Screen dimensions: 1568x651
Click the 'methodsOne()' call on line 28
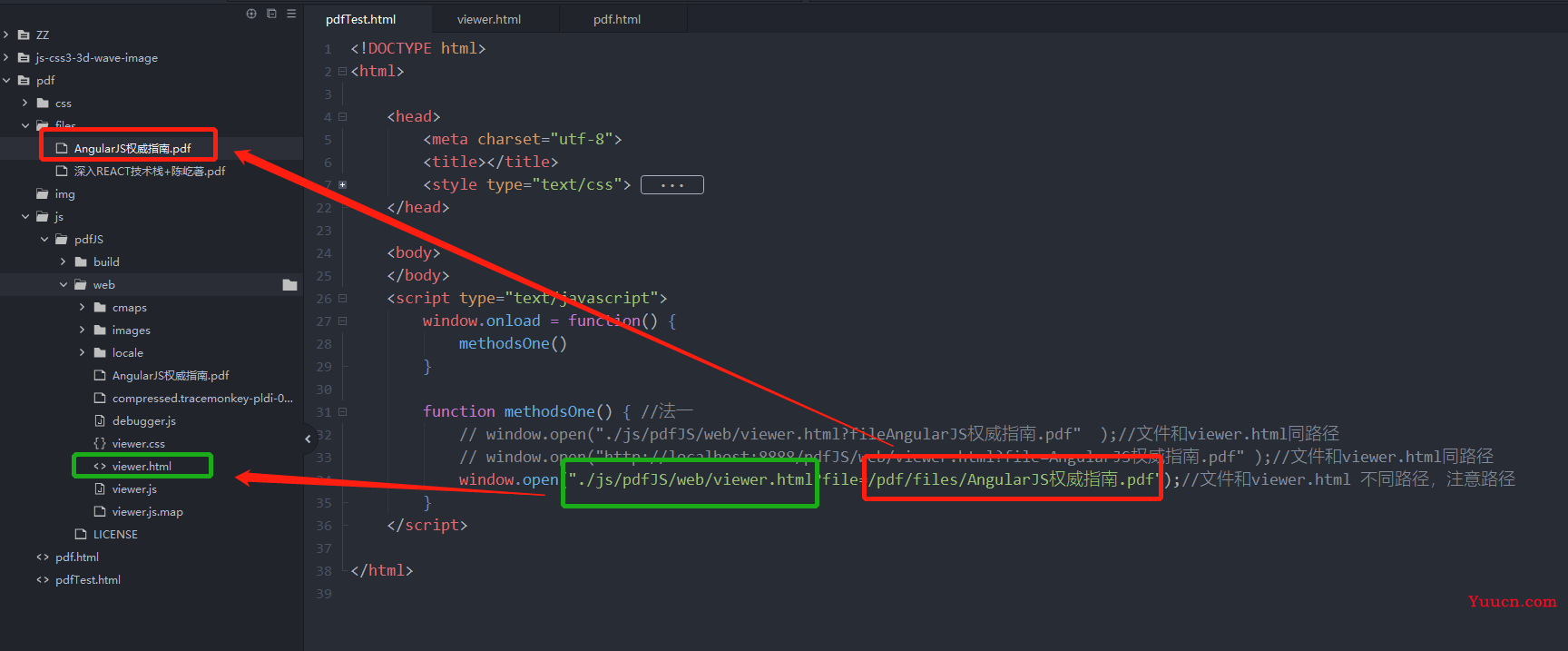point(513,343)
